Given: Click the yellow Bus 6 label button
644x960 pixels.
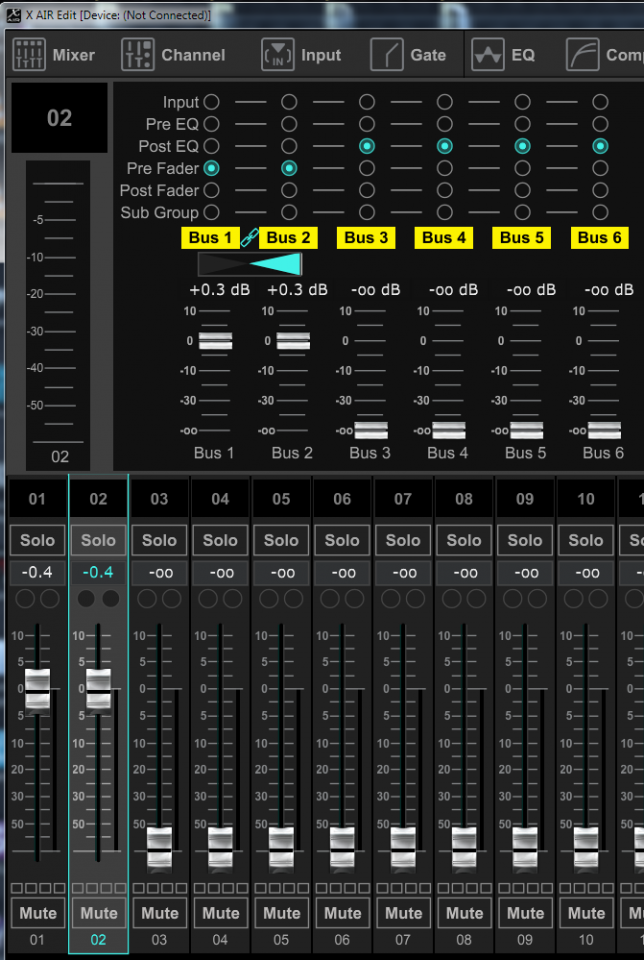Looking at the screenshot, I should point(599,238).
